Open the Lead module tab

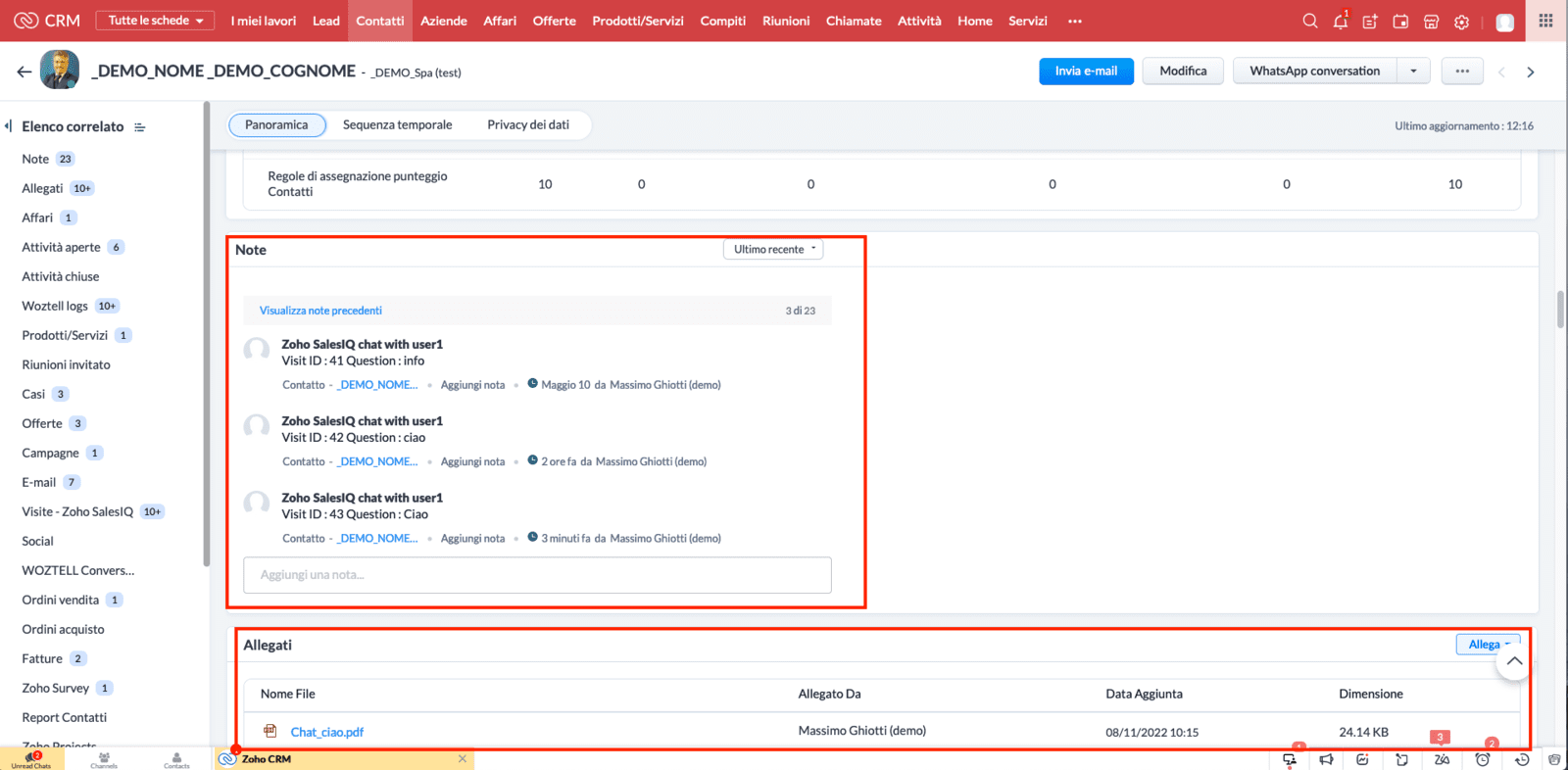point(326,21)
